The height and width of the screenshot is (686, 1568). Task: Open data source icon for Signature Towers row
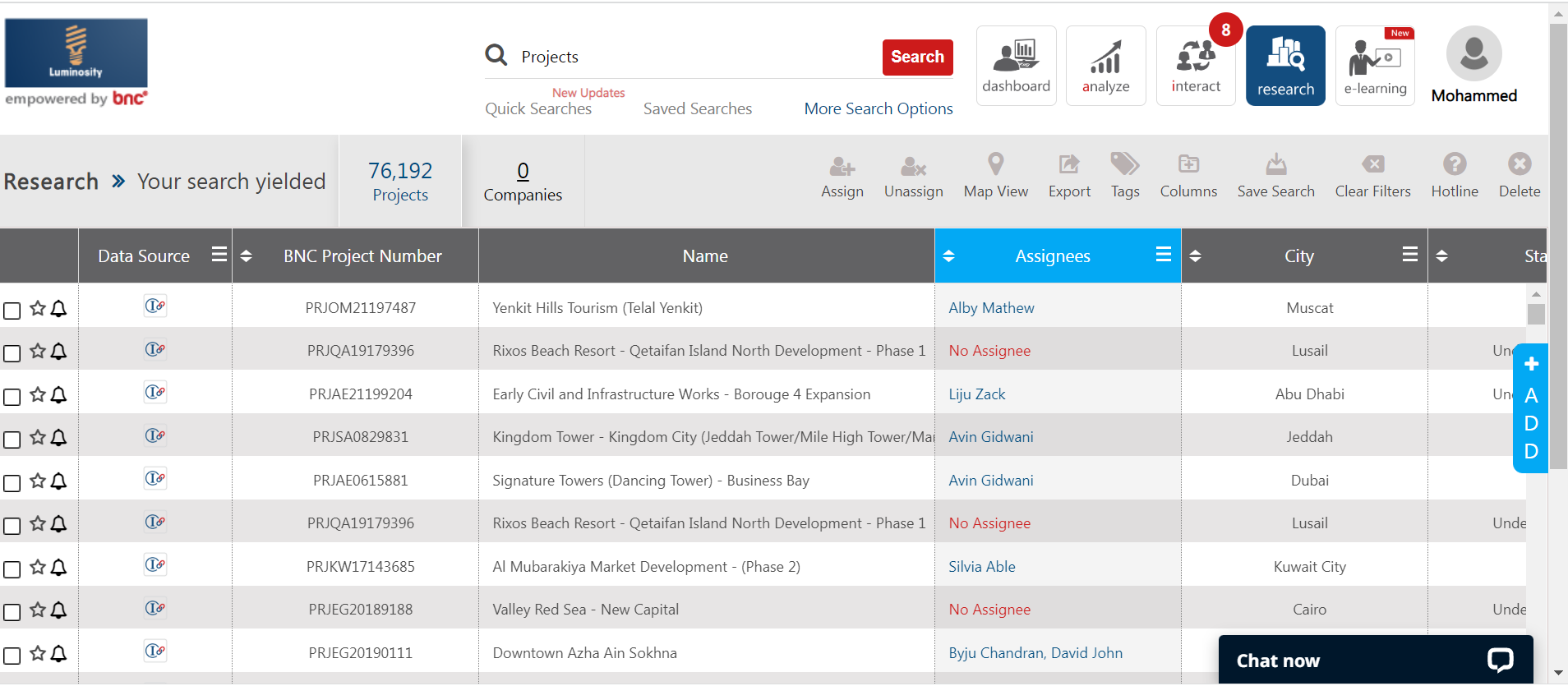155,478
